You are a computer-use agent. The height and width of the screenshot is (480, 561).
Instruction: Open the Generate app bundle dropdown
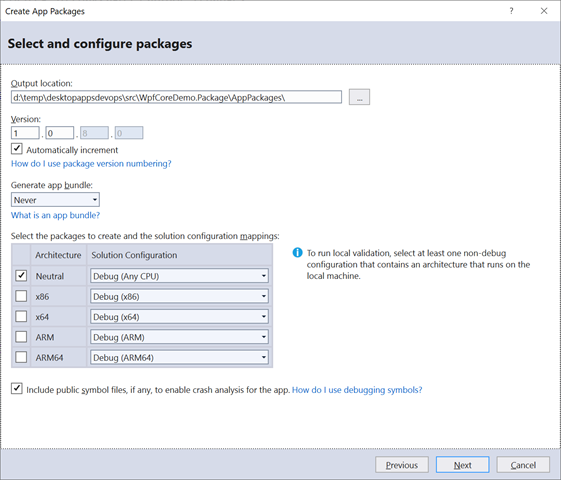55,200
